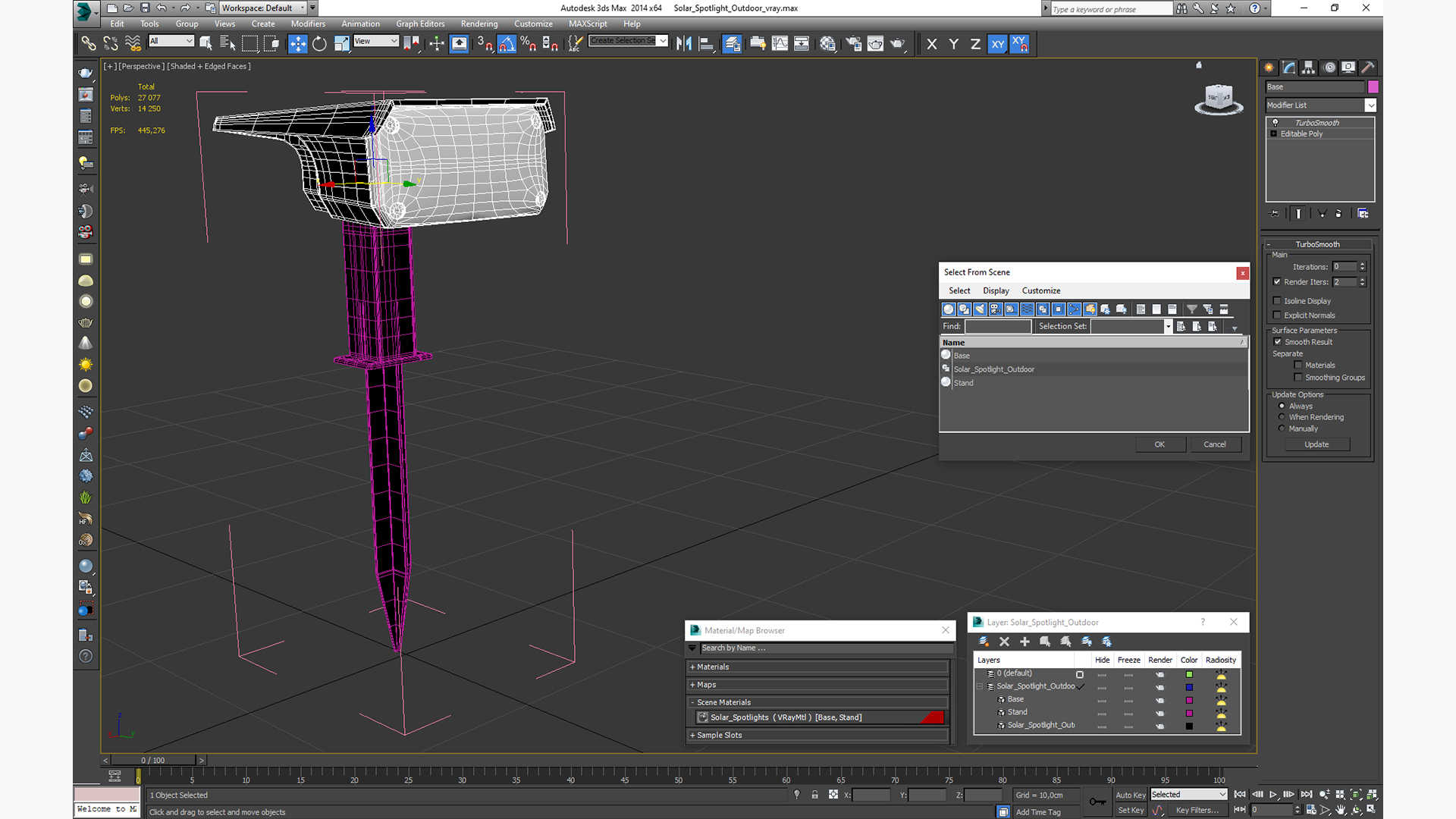This screenshot has height=819, width=1456.
Task: Choose the Select and Uniform Scale tool
Action: (342, 44)
